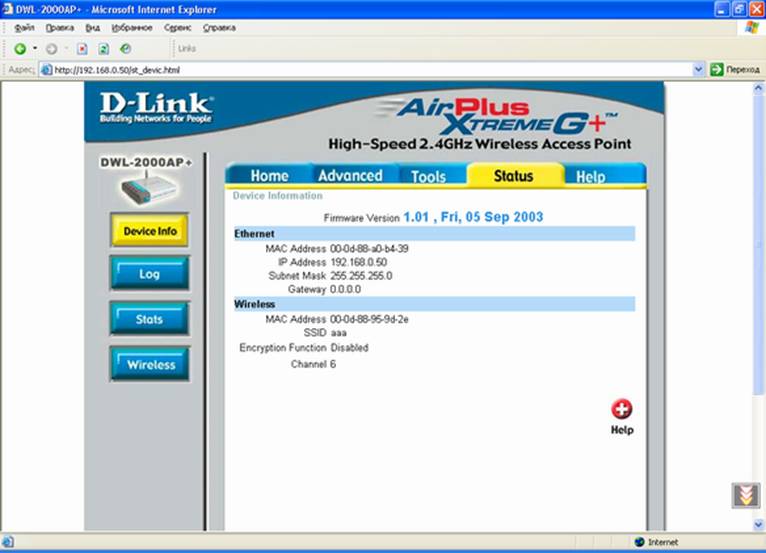The height and width of the screenshot is (553, 766).
Task: Switch to the Tools tab
Action: [428, 176]
